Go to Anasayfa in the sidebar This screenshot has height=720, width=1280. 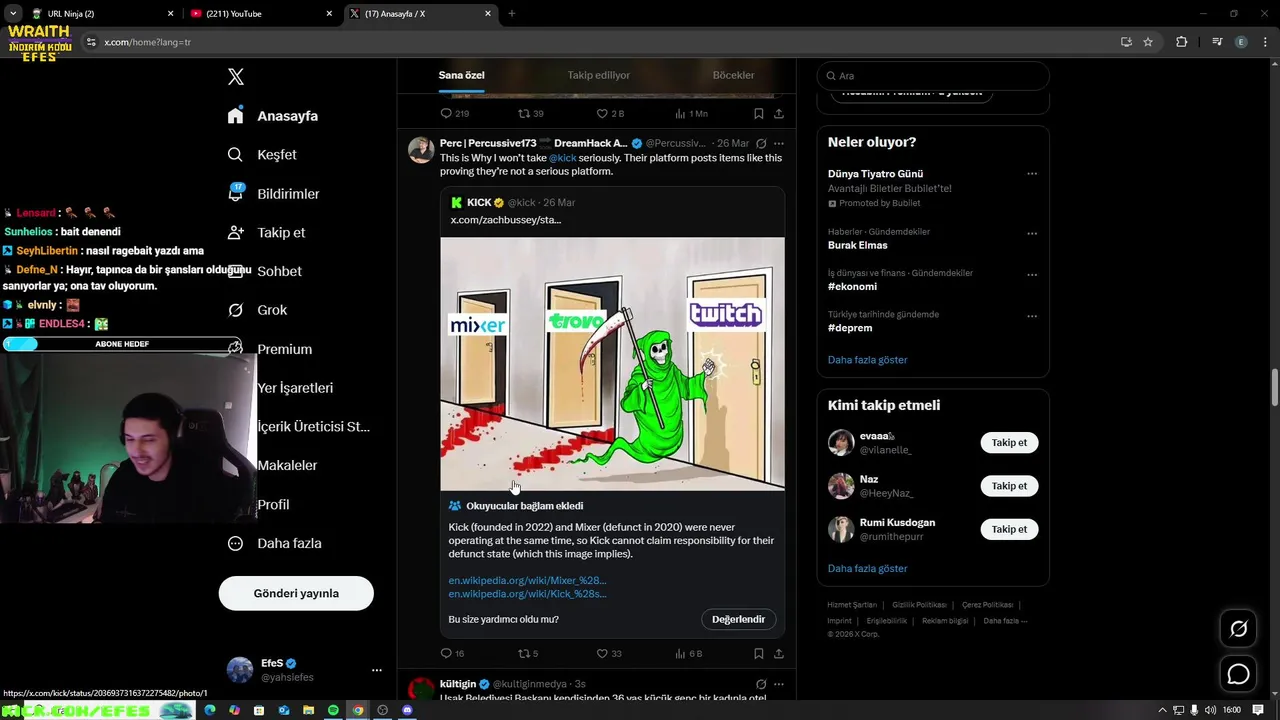272,116
